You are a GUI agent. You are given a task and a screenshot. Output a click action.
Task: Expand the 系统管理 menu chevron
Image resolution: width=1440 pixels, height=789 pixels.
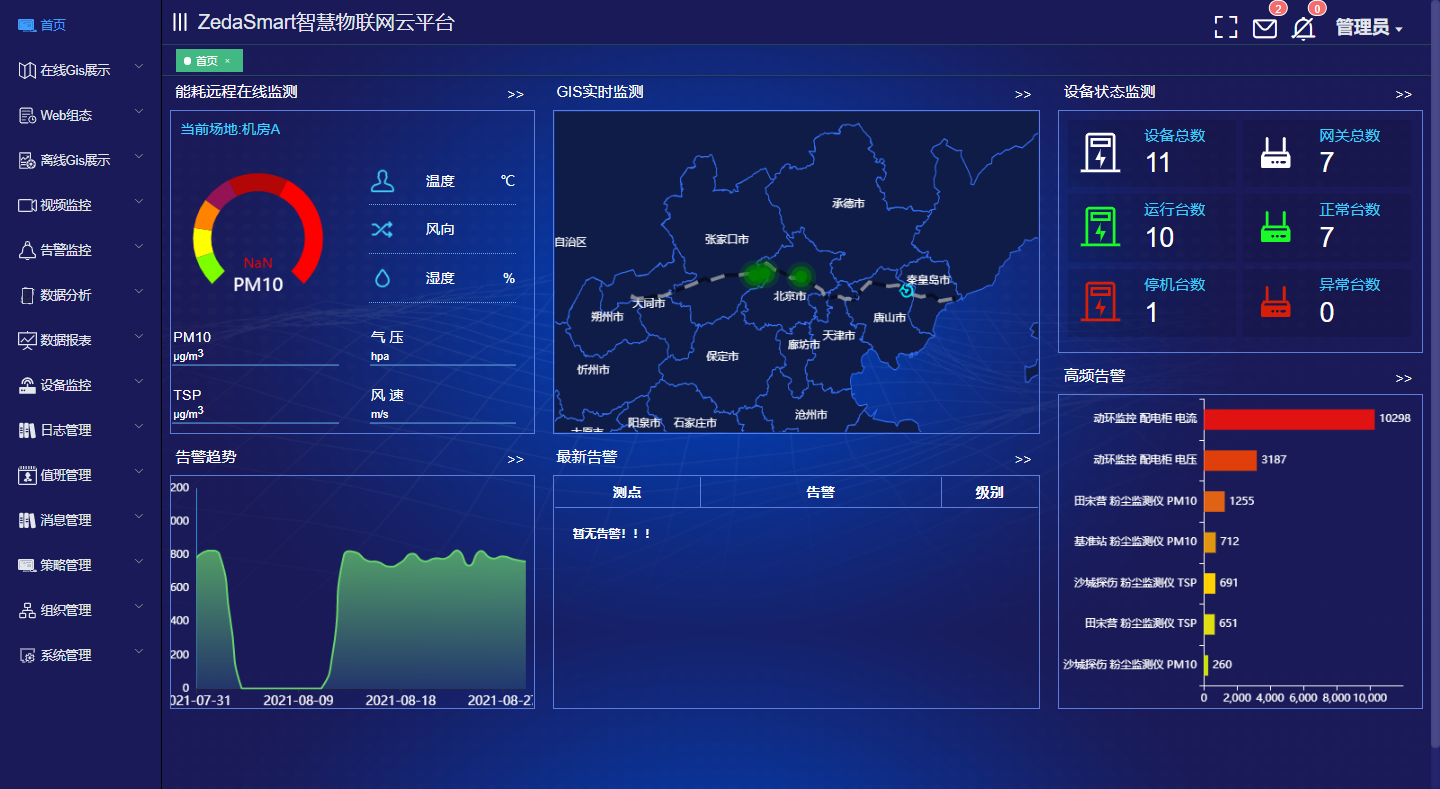coord(139,653)
